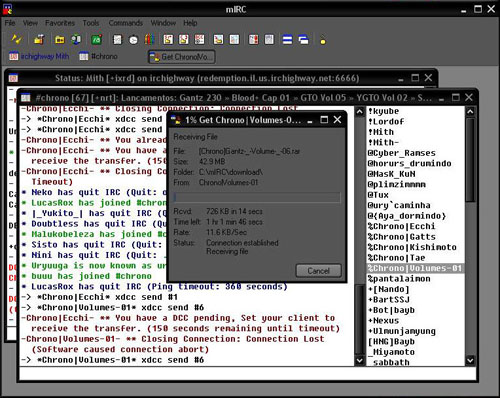The image size is (500, 398).
Task: Open the Received files toolbar icon
Action: [x=218, y=39]
